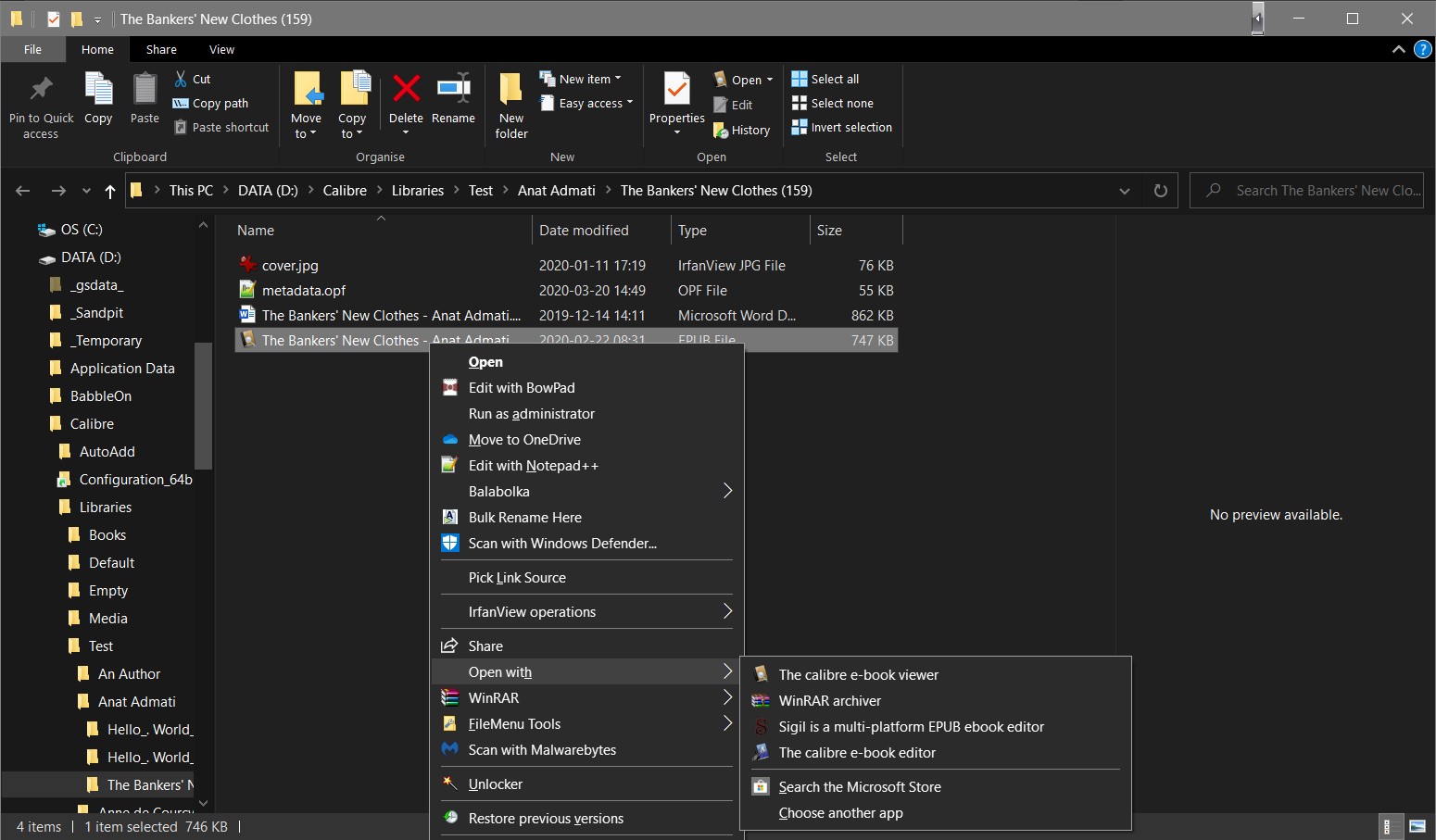Viewport: 1436px width, 840px height.
Task: Click the Back navigation arrow
Action: click(x=23, y=191)
